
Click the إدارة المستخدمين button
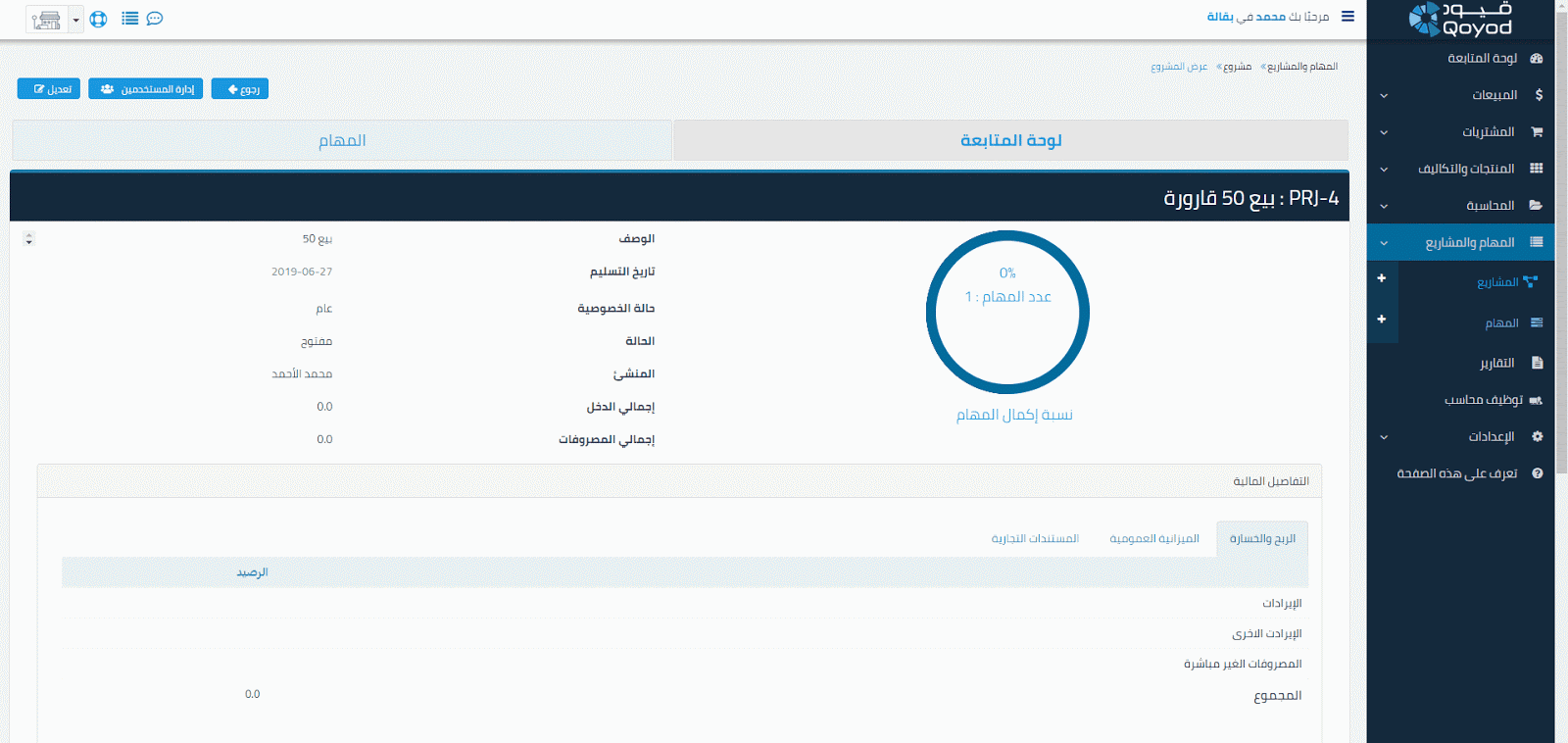pos(146,89)
